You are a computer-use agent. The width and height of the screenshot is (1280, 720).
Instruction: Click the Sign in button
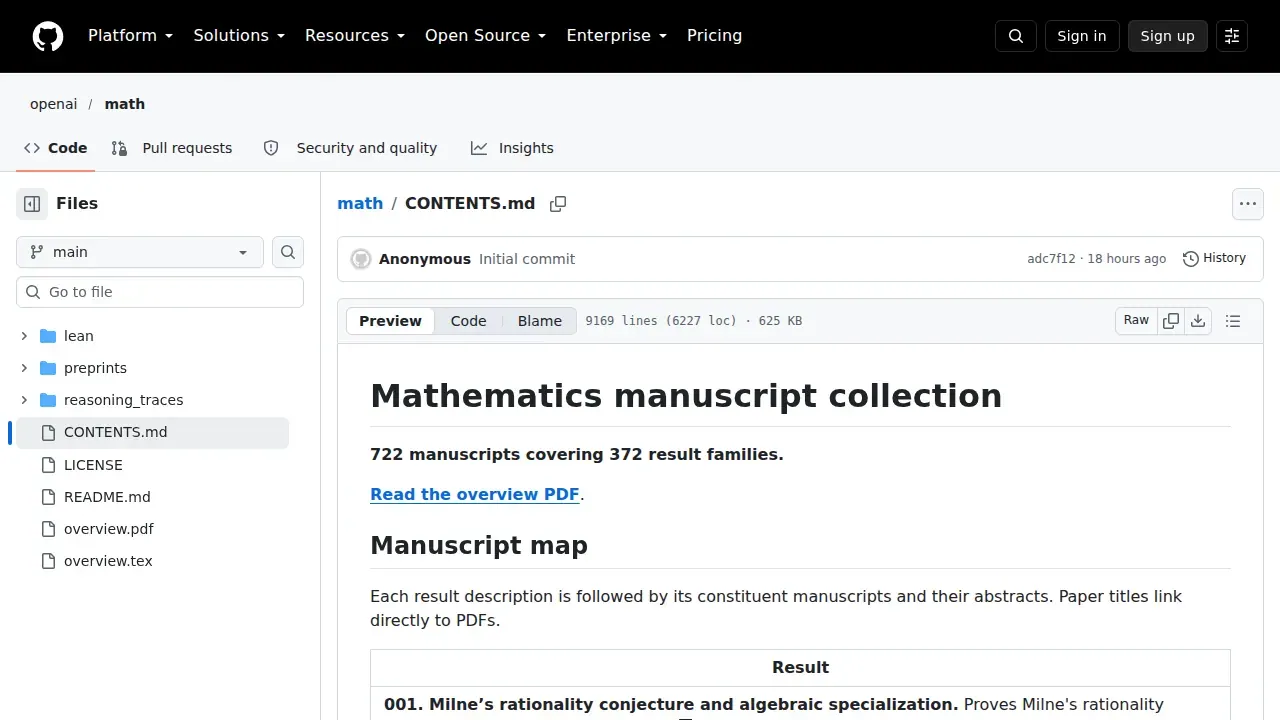click(x=1082, y=36)
